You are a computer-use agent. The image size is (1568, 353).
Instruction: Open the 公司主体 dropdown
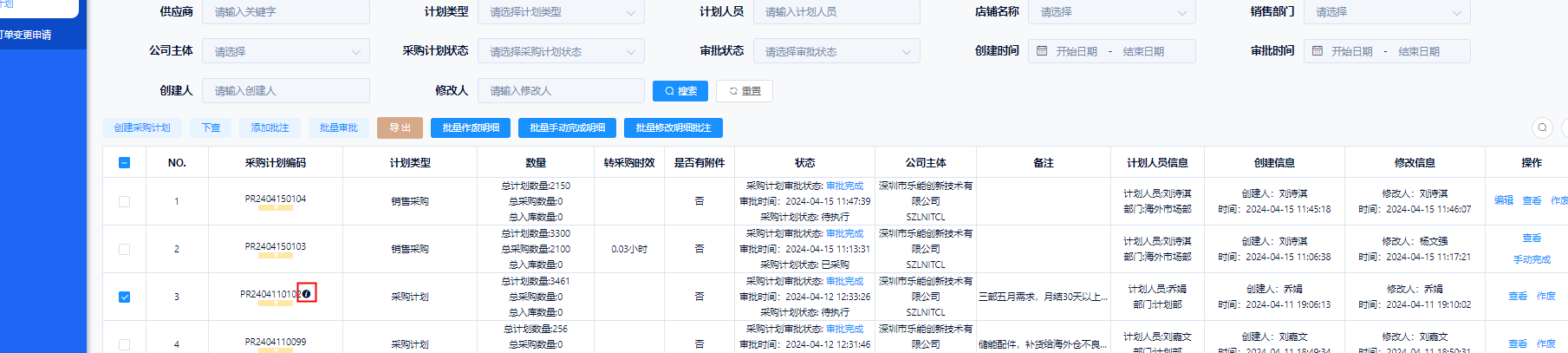286,52
